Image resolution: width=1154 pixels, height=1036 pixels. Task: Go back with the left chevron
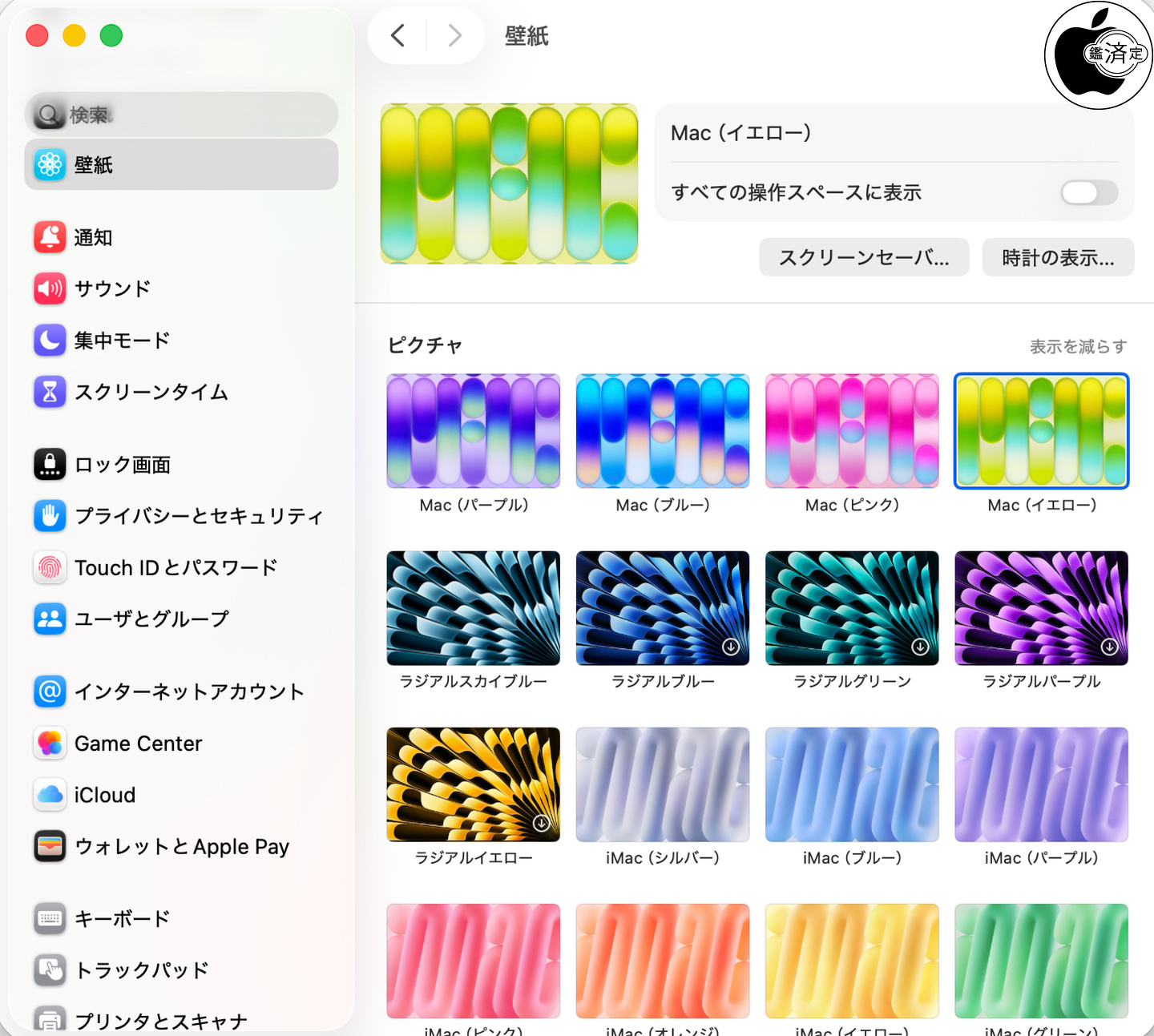click(397, 35)
